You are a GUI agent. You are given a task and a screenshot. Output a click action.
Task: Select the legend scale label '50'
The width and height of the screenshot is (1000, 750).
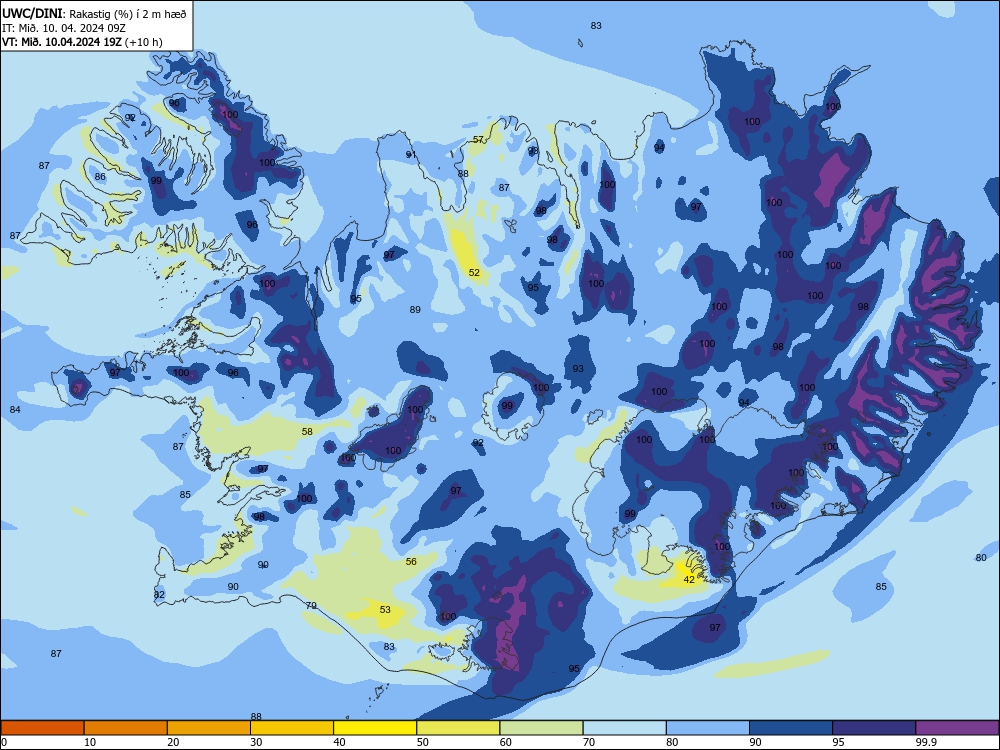pyautogui.click(x=423, y=742)
